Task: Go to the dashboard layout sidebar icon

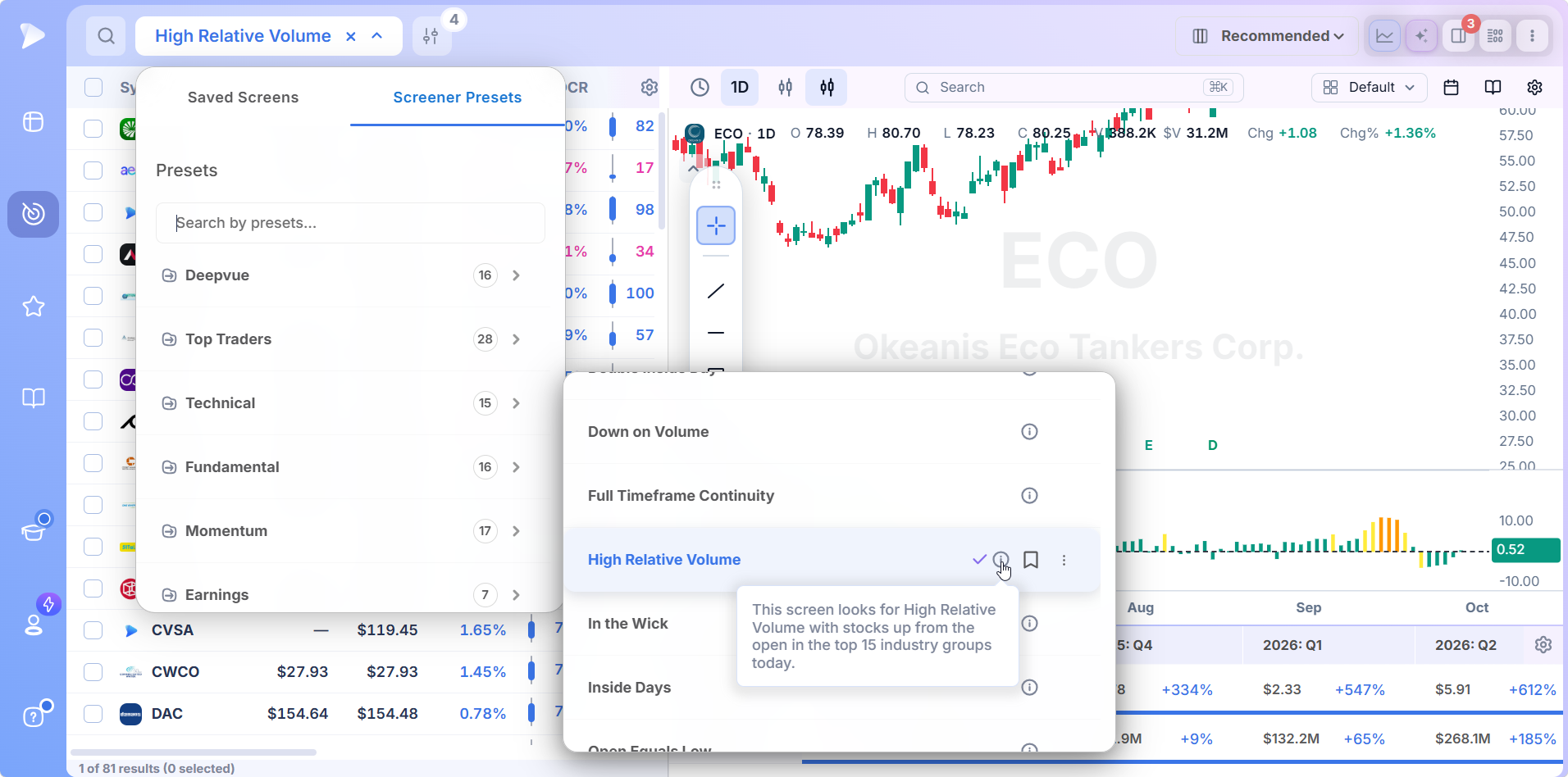Action: [34, 122]
